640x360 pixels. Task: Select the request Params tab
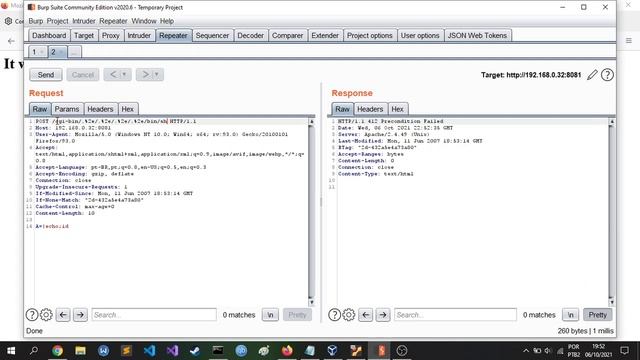coord(67,109)
